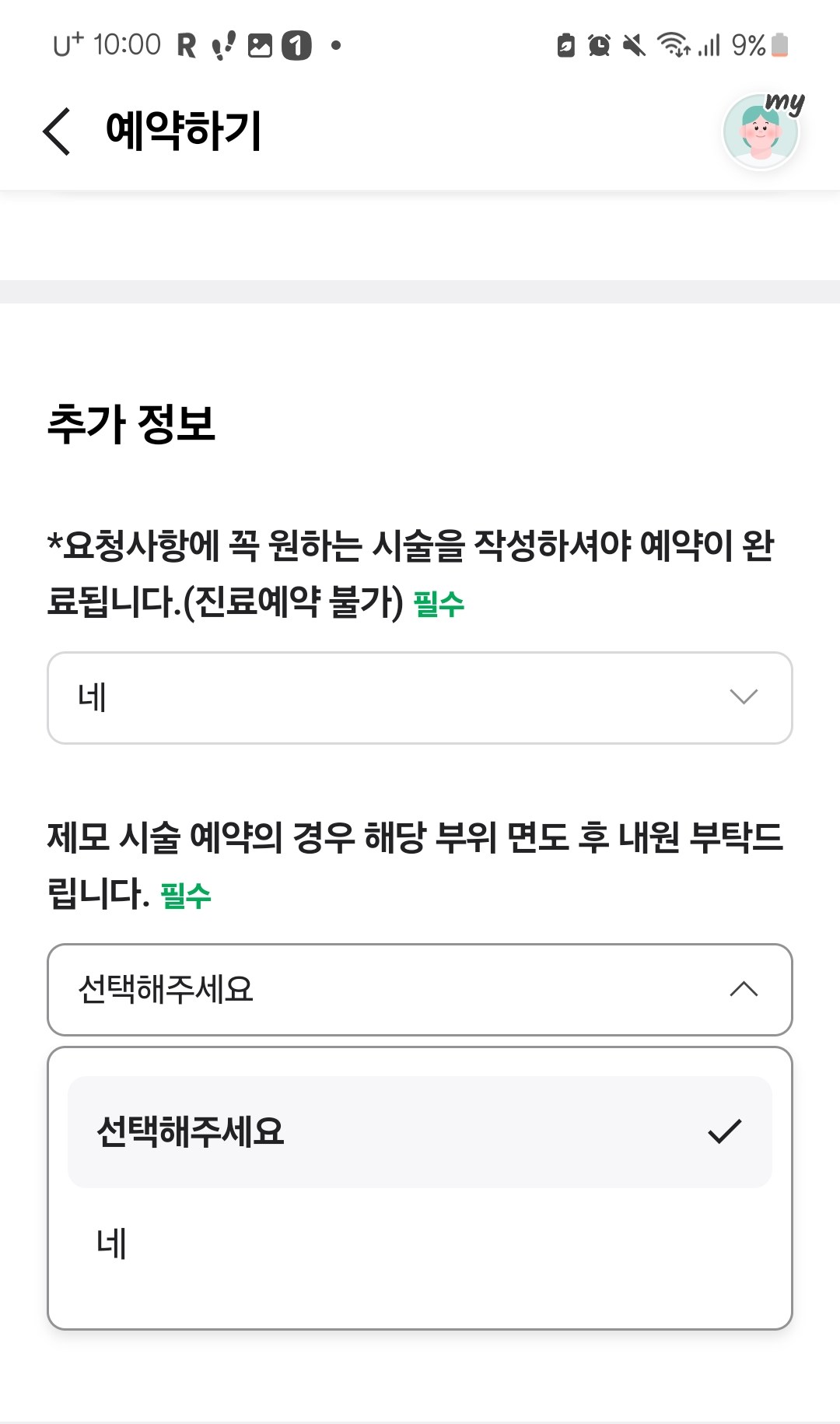The height and width of the screenshot is (1424, 840).
Task: Tap the battery icon in status bar
Action: [780, 45]
